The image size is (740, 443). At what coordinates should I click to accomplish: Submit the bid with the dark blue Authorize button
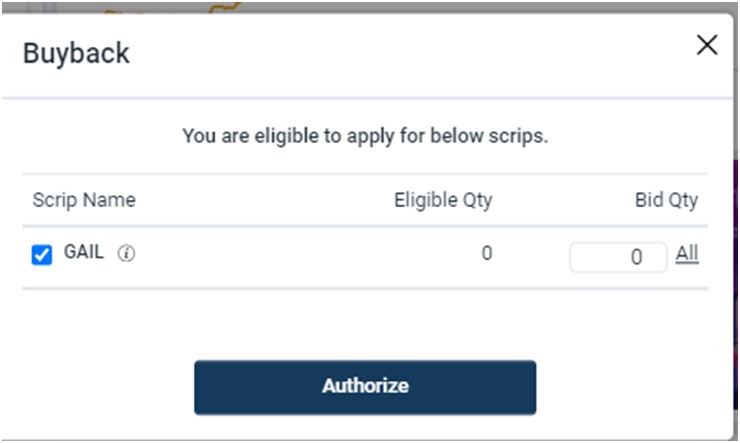365,387
